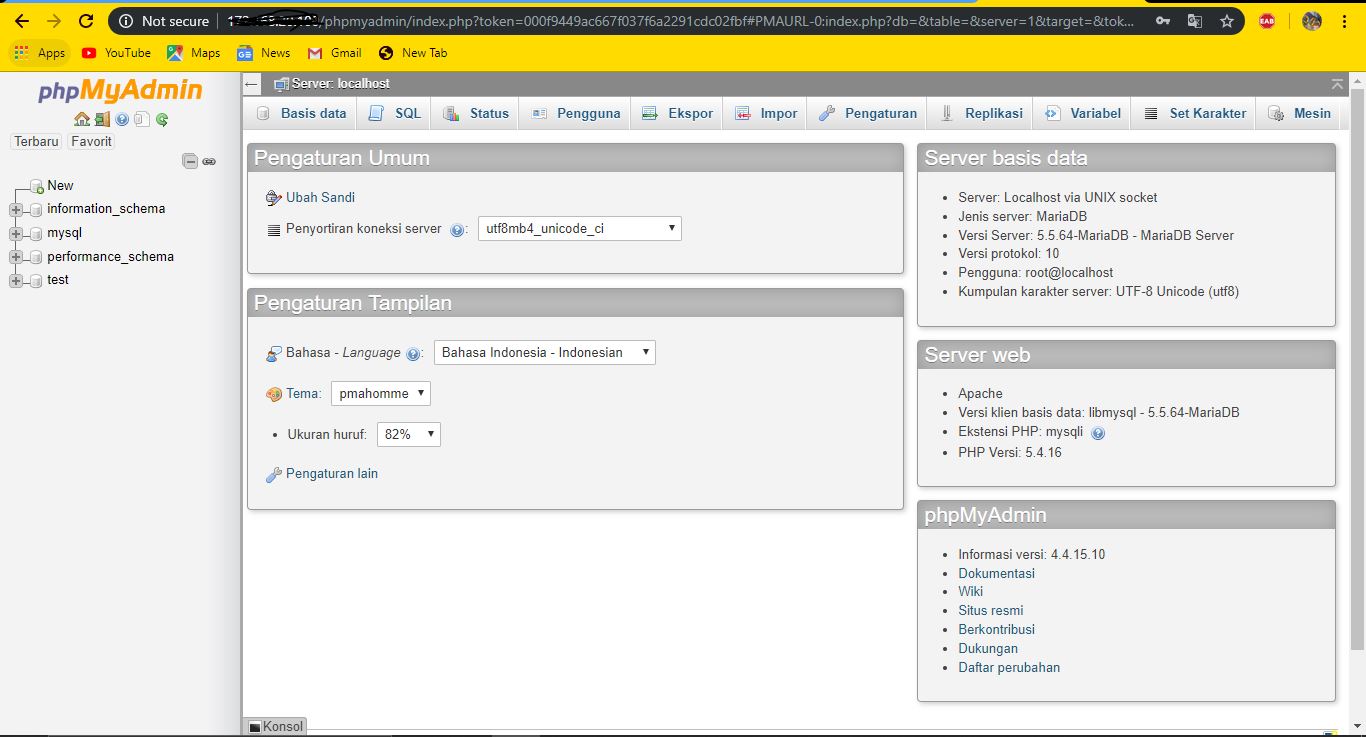Screen dimensions: 1366x737
Task: Open the utf8mb4_unicode_ci collation dropdown
Action: click(579, 228)
